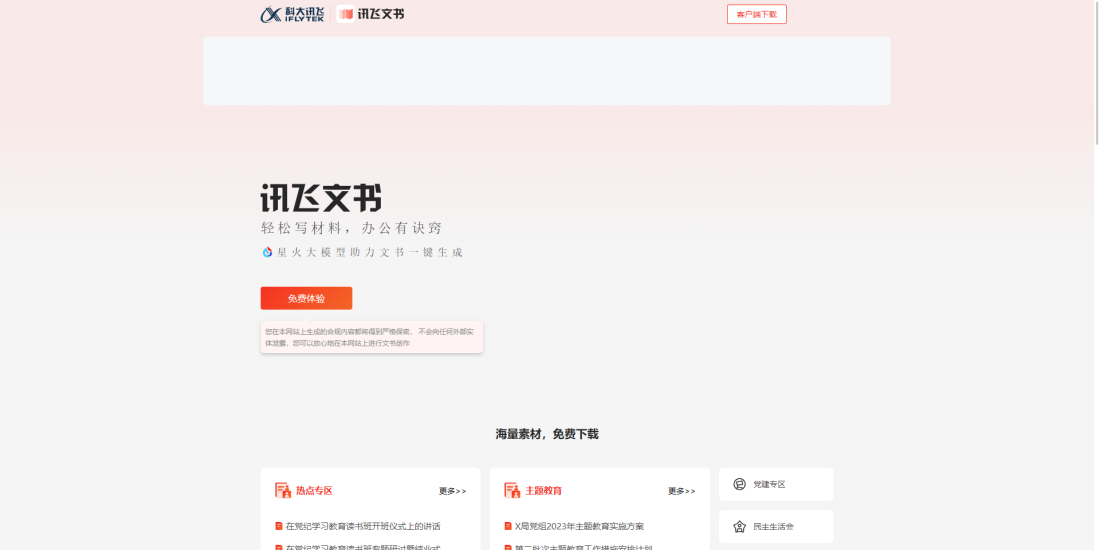This screenshot has height=550, width=1100.
Task: Click the 客户端下载 button
Action: click(x=756, y=14)
